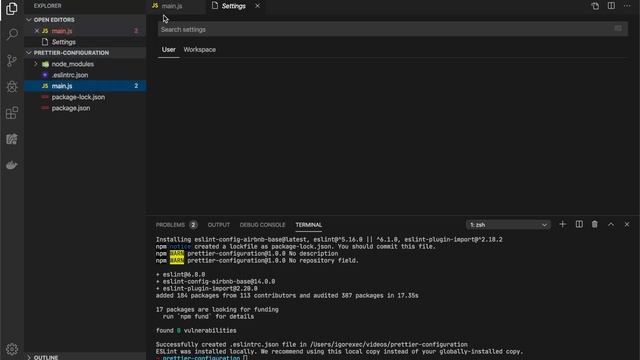Open Source Control view

point(12,60)
